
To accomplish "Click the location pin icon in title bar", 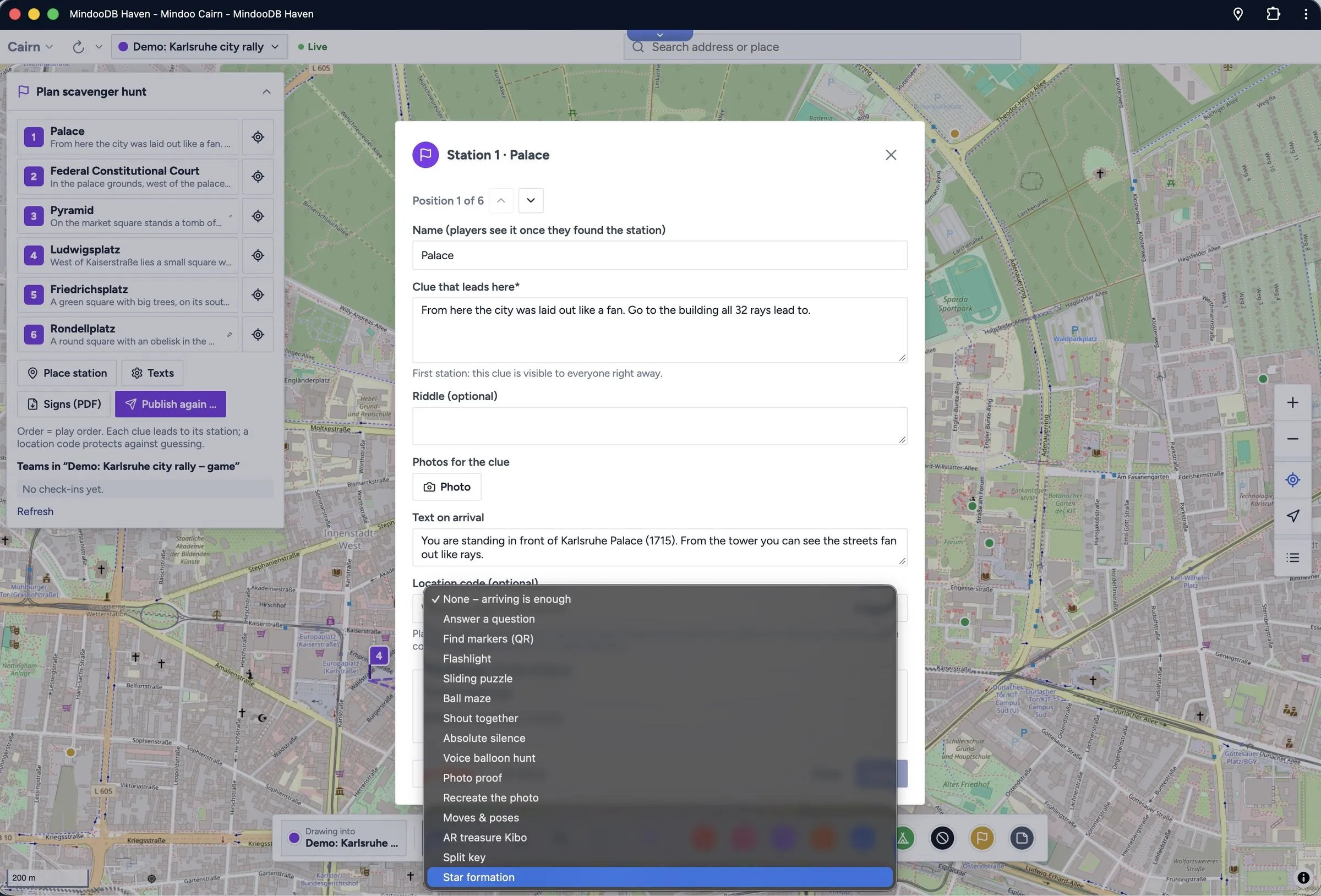I will click(x=1238, y=14).
